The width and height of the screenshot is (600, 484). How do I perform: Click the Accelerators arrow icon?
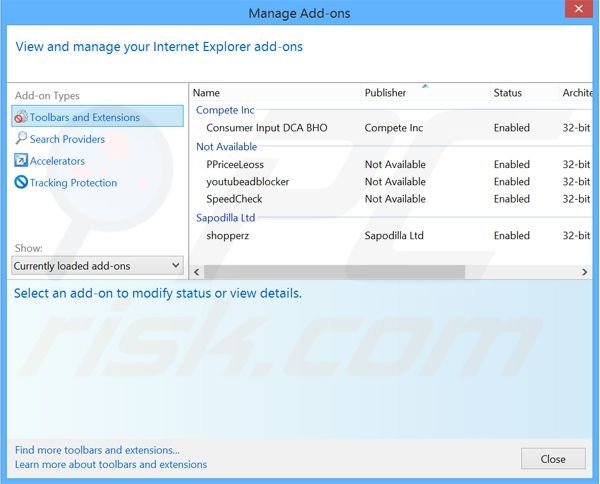pyautogui.click(x=21, y=161)
